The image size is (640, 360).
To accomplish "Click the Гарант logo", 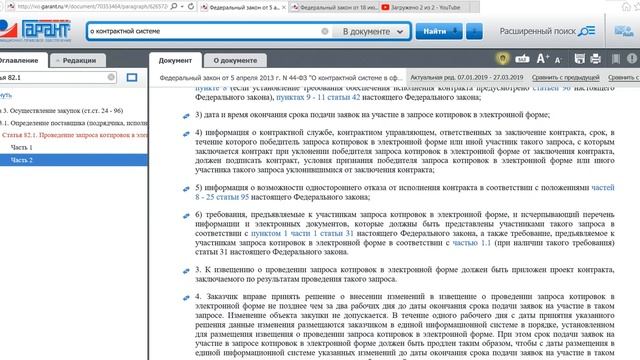I will 35,31.
